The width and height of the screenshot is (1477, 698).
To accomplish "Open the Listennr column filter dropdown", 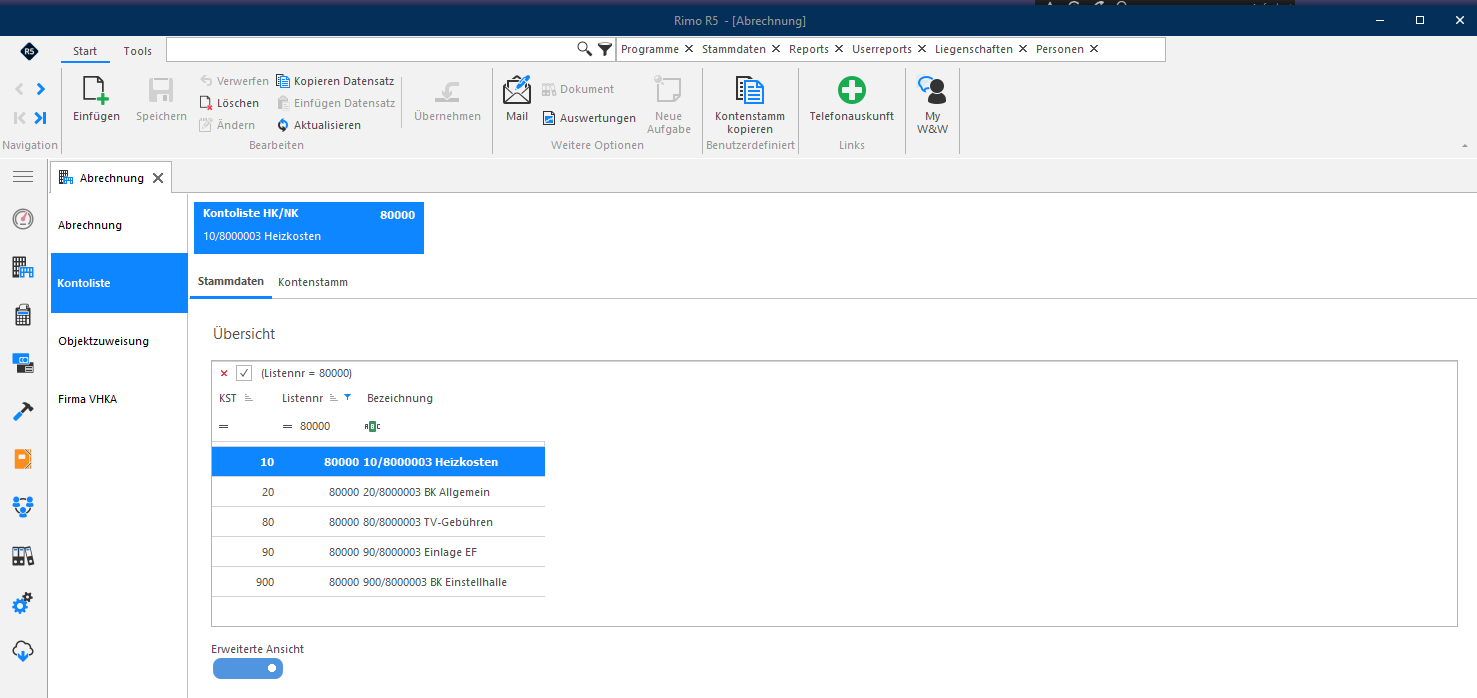I will (347, 397).
